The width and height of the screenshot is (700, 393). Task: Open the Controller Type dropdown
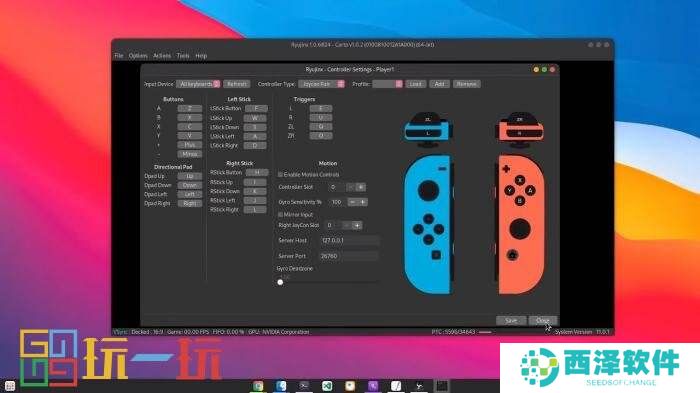[321, 84]
